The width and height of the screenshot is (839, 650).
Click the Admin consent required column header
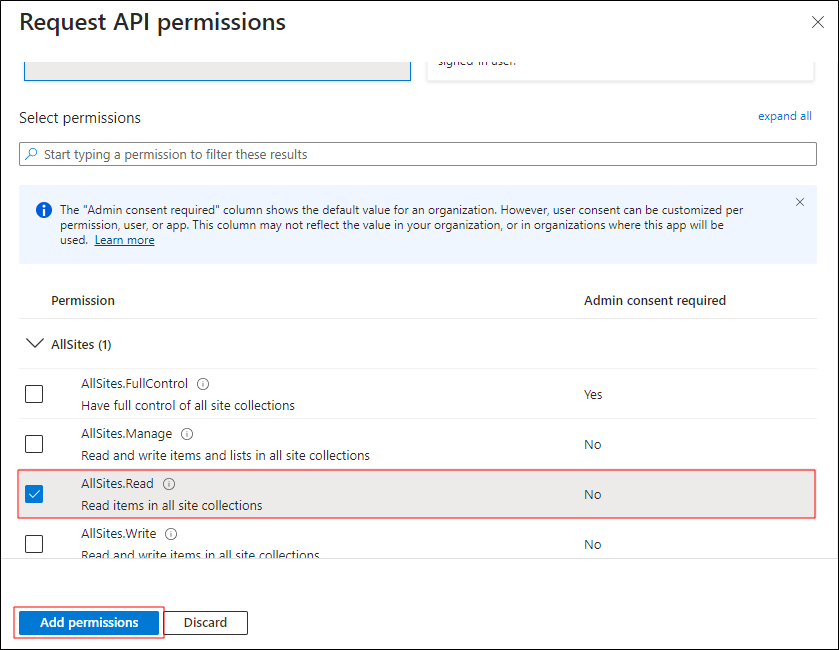654,300
